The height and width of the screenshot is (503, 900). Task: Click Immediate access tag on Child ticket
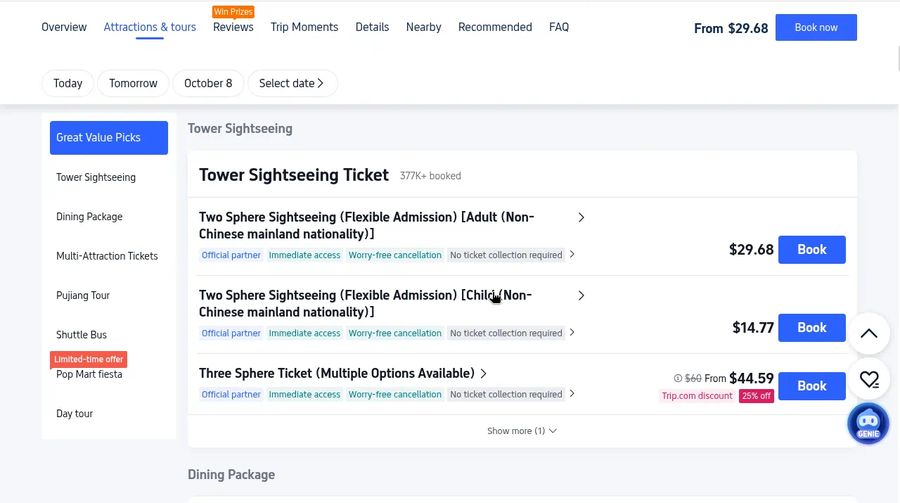tap(304, 333)
